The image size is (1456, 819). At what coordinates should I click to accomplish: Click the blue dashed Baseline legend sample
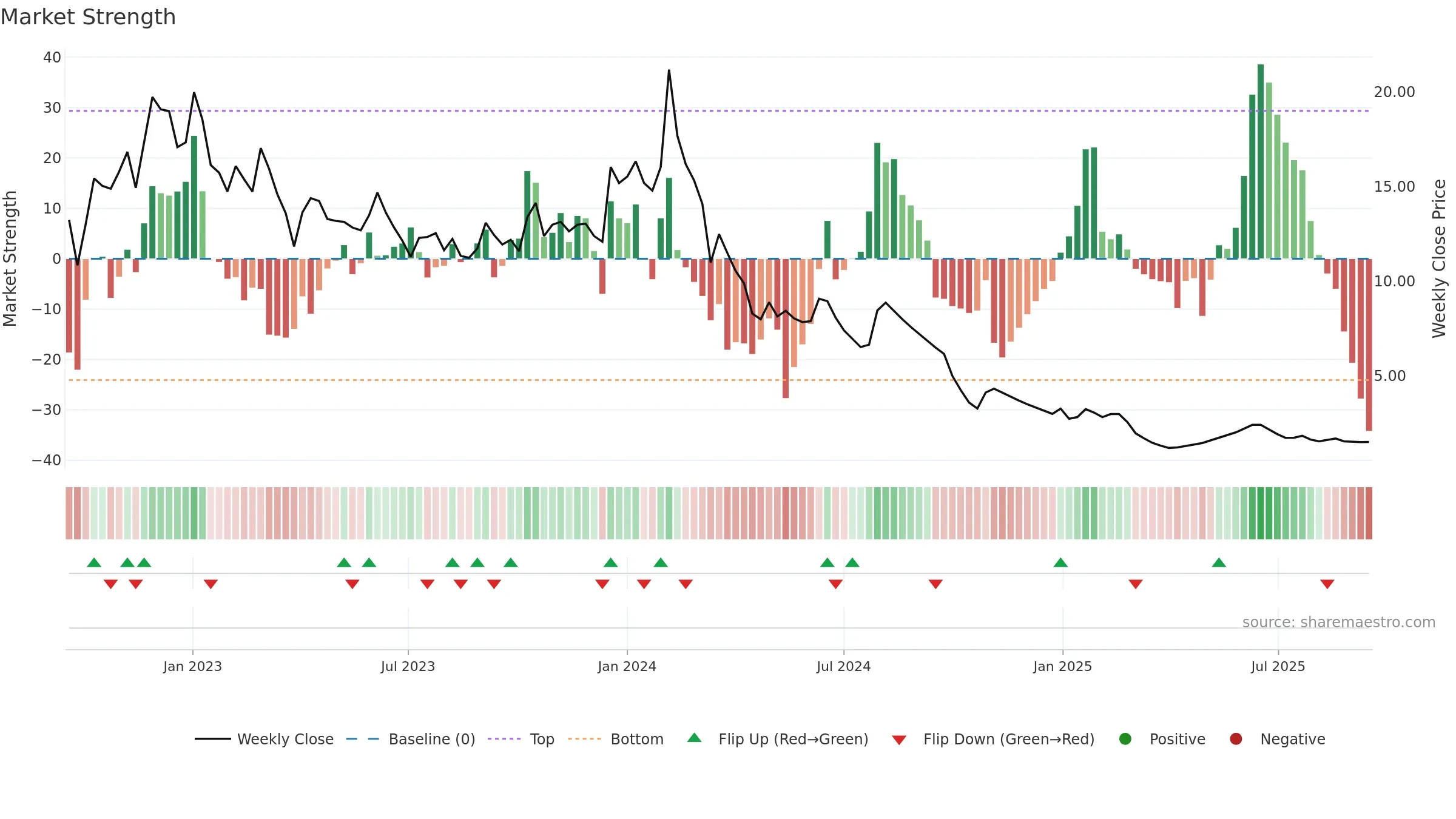363,739
